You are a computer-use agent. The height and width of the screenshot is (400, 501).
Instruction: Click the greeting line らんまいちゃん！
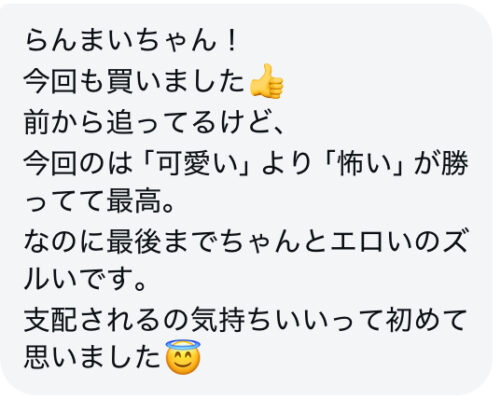(x=131, y=41)
